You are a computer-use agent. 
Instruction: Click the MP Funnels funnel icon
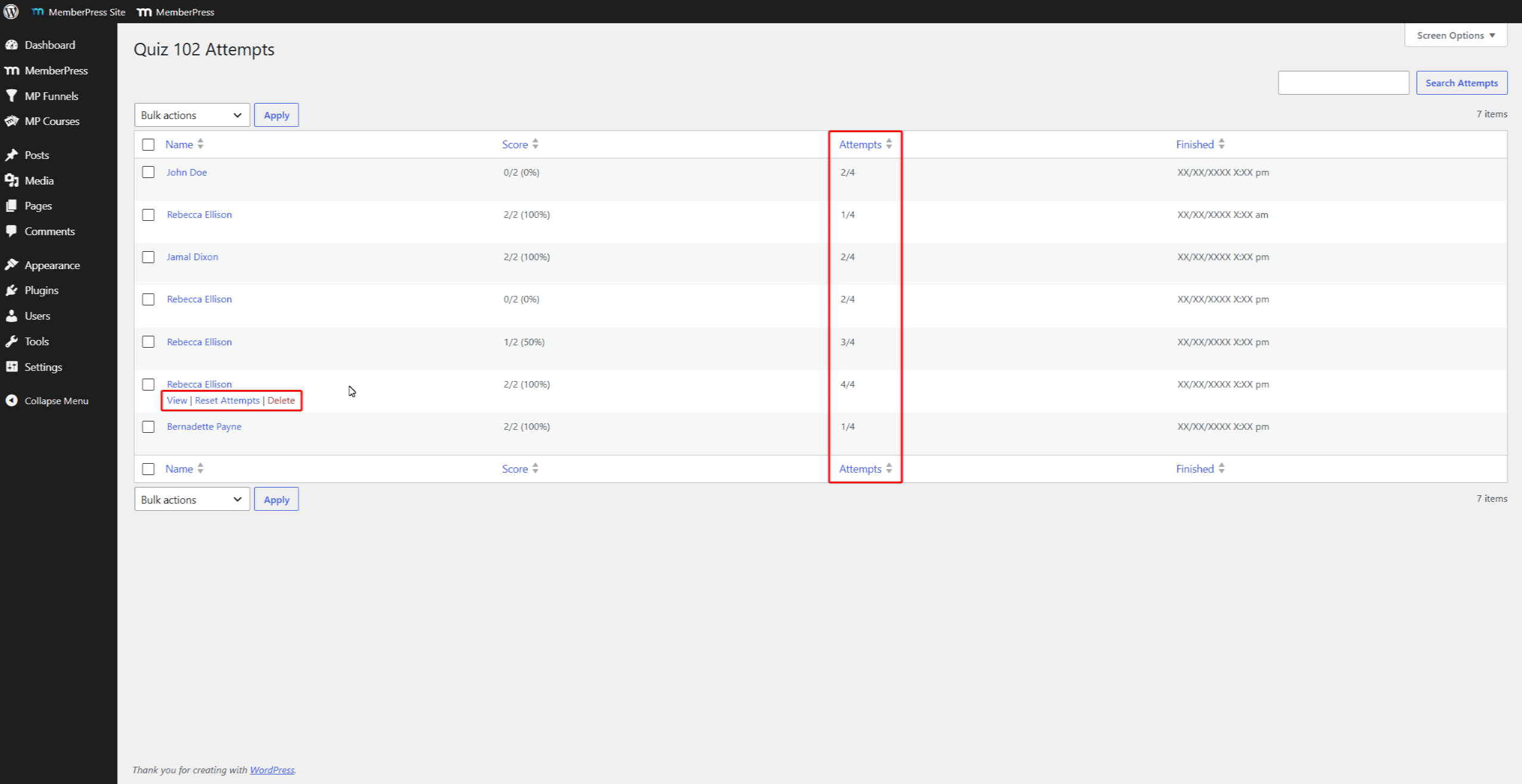(x=12, y=96)
